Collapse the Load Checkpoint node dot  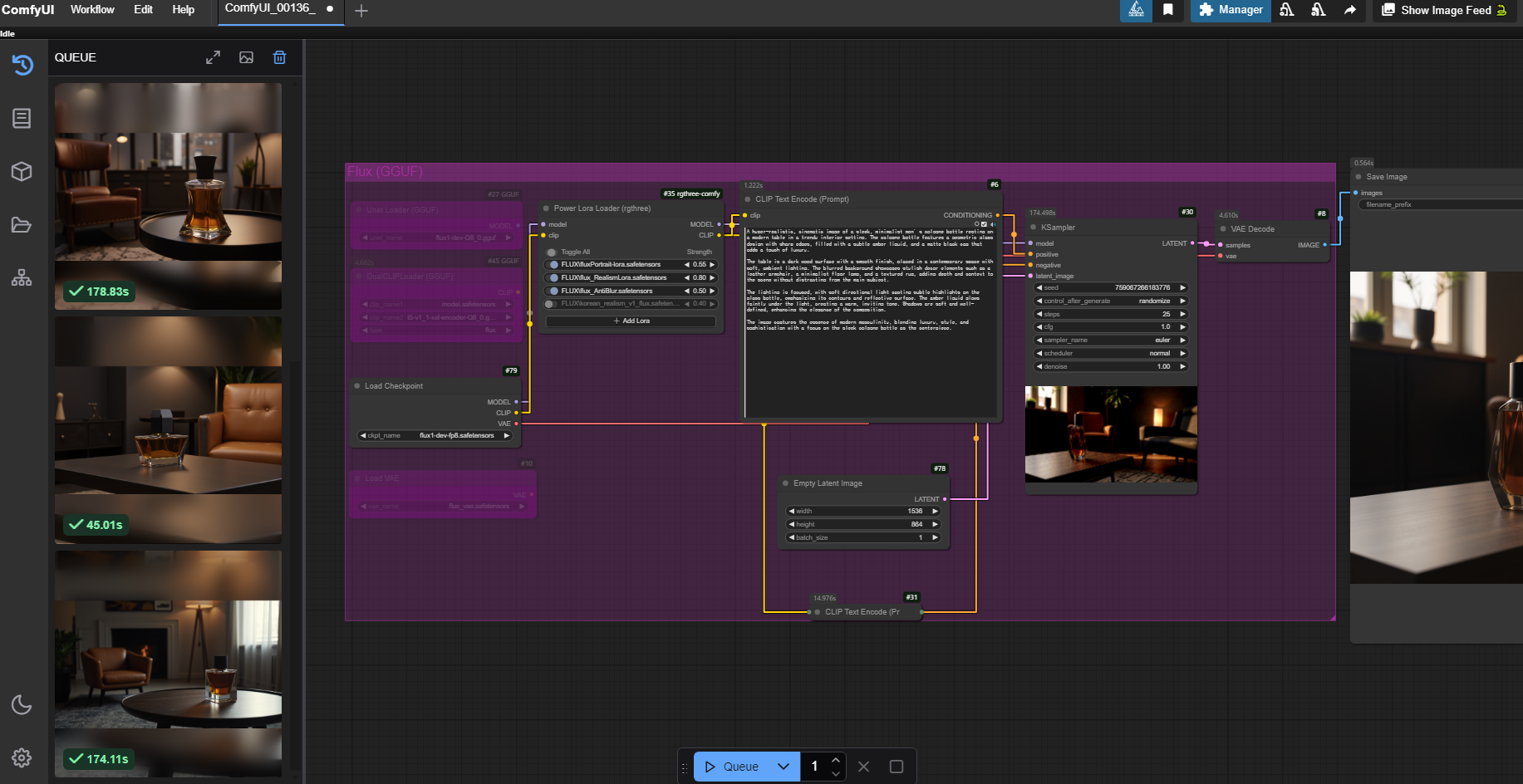[x=357, y=386]
